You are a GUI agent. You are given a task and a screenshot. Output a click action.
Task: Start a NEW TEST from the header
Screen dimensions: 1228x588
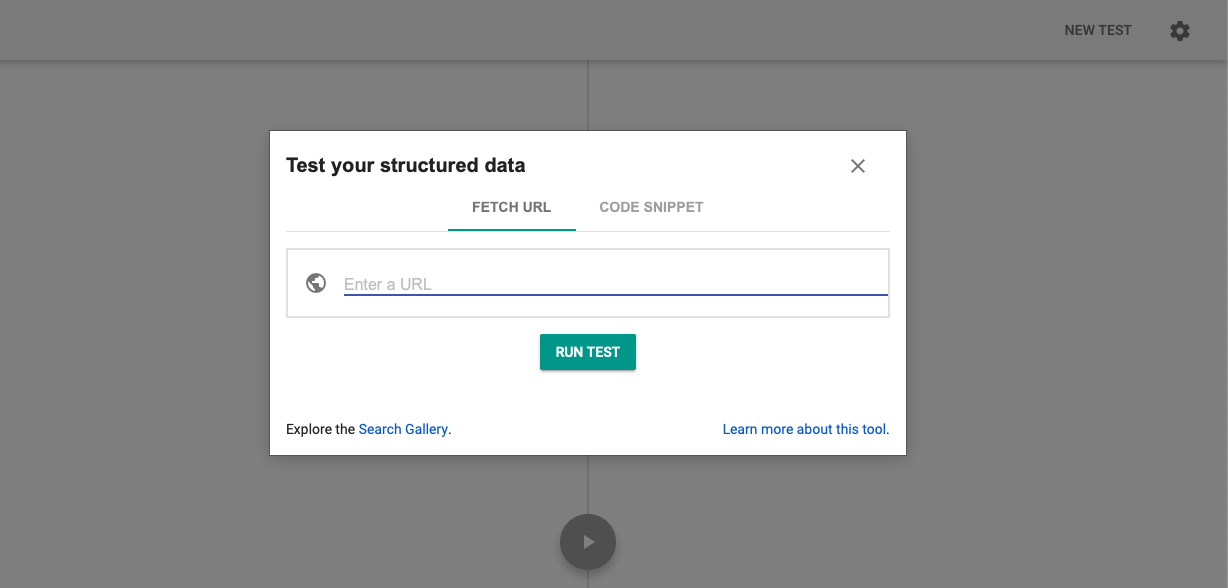click(1098, 30)
